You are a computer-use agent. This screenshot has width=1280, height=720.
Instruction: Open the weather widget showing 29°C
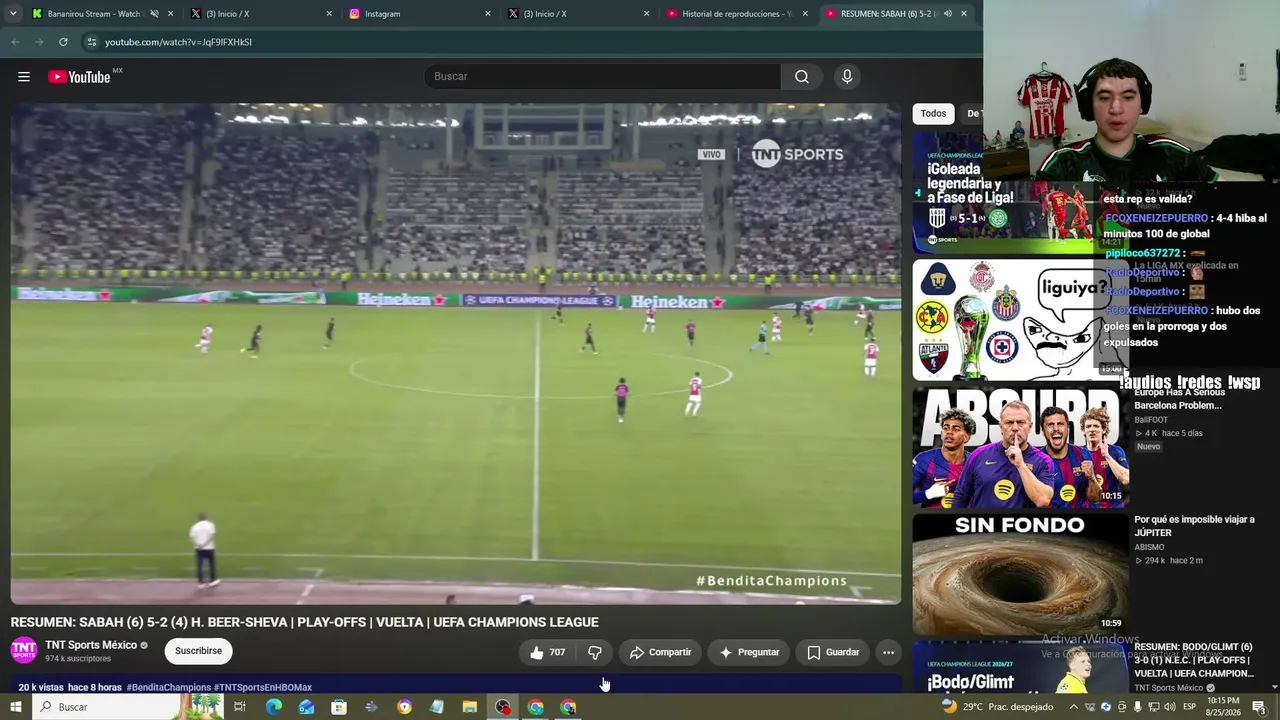coord(998,707)
